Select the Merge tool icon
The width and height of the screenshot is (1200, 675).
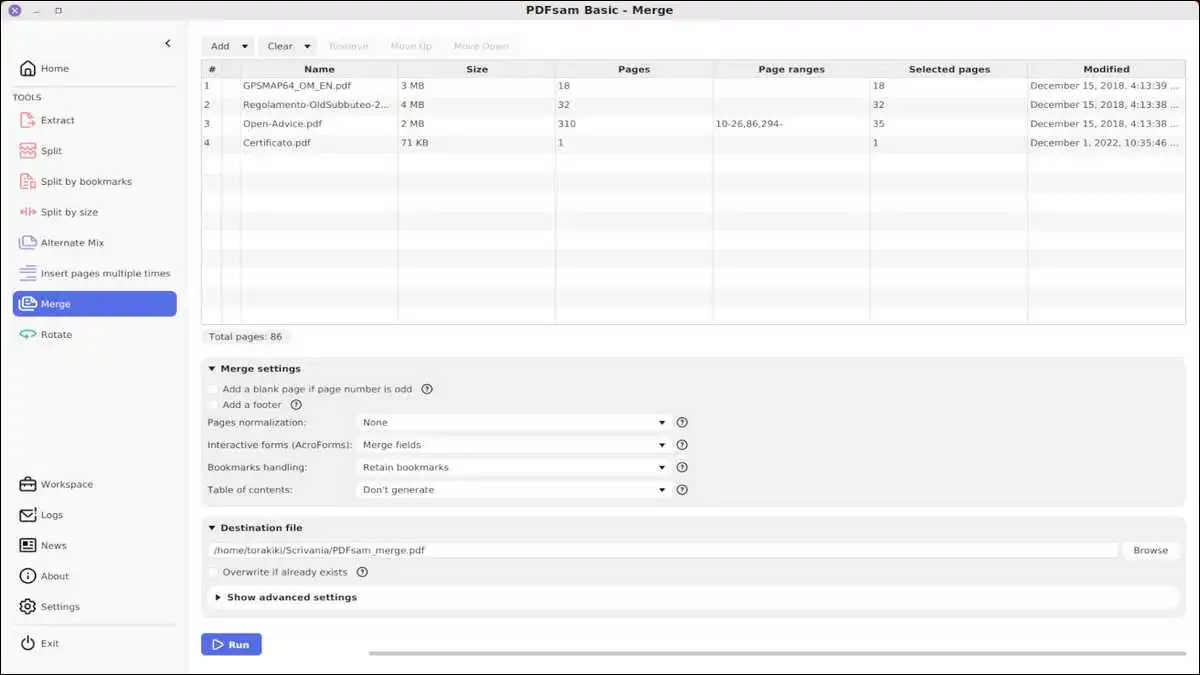click(x=27, y=304)
